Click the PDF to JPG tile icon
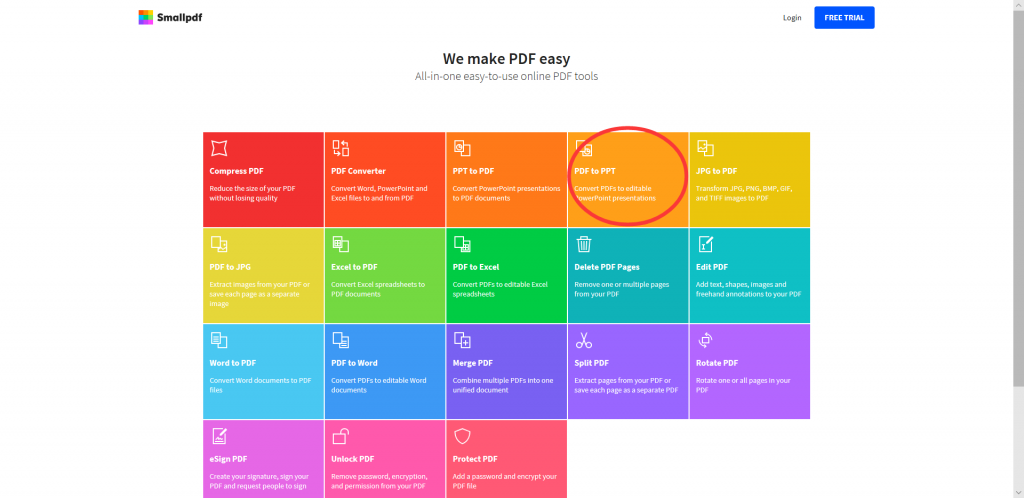This screenshot has height=498, width=1024. tap(219, 244)
